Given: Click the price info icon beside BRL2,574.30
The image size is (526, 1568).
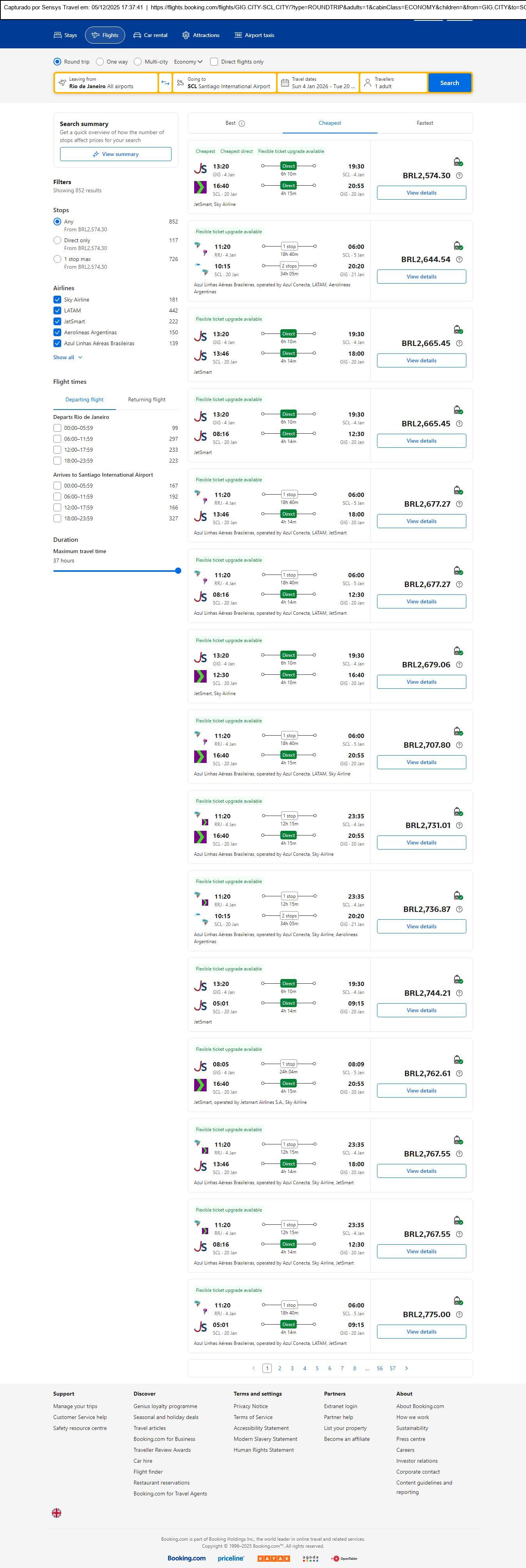Looking at the screenshot, I should coord(459,176).
